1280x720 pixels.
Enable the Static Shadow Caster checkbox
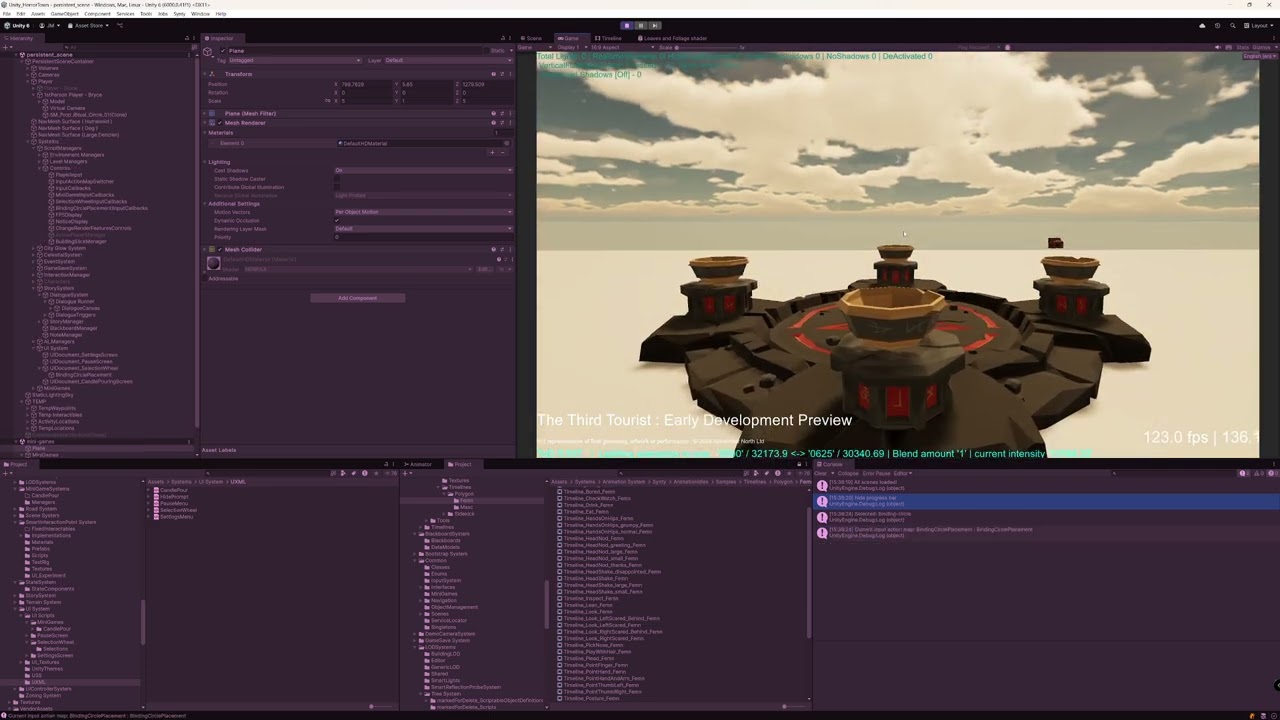(x=337, y=179)
